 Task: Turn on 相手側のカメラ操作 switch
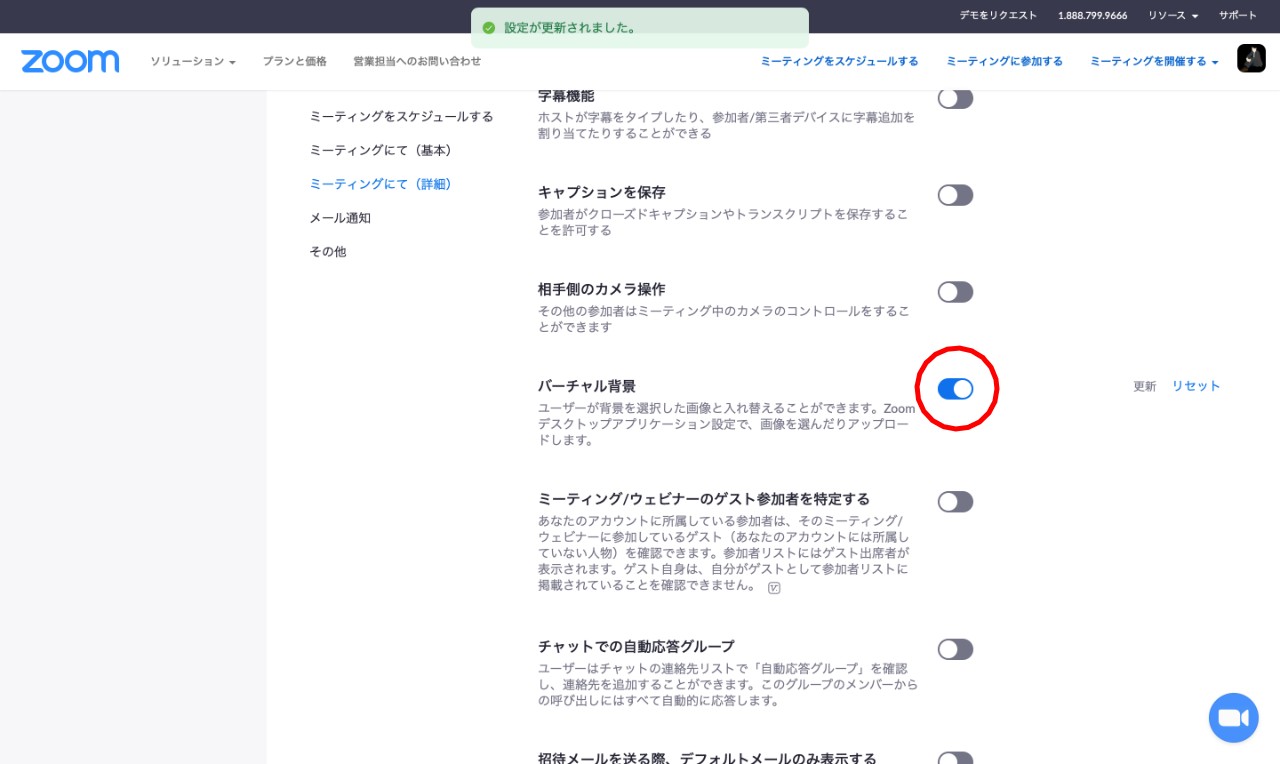click(x=955, y=292)
